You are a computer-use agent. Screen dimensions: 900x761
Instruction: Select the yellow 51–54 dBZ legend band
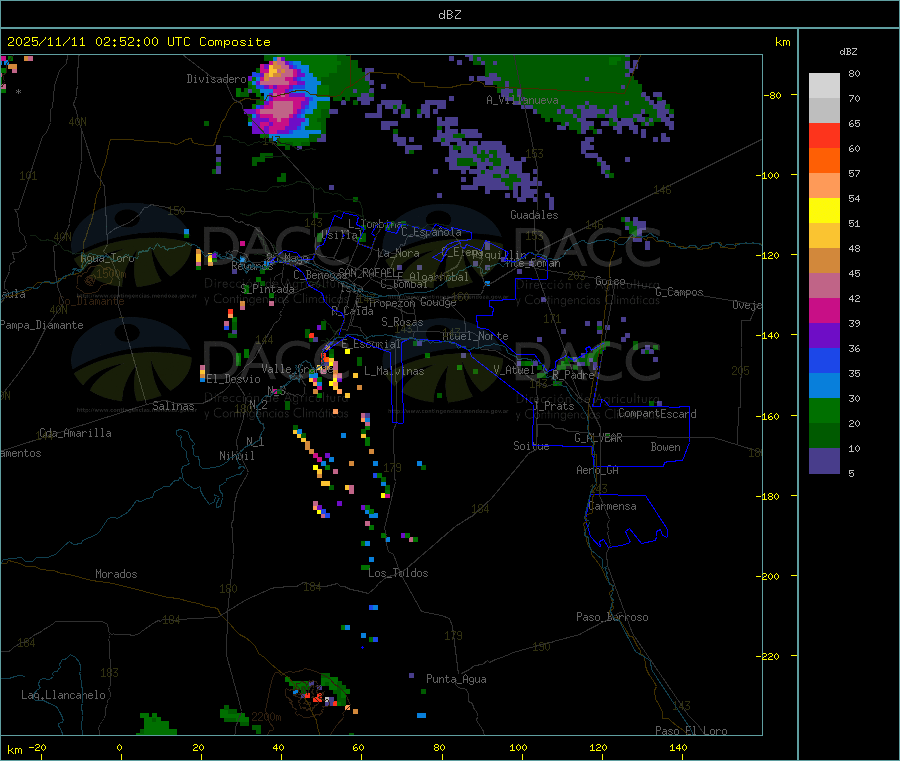pyautogui.click(x=824, y=211)
